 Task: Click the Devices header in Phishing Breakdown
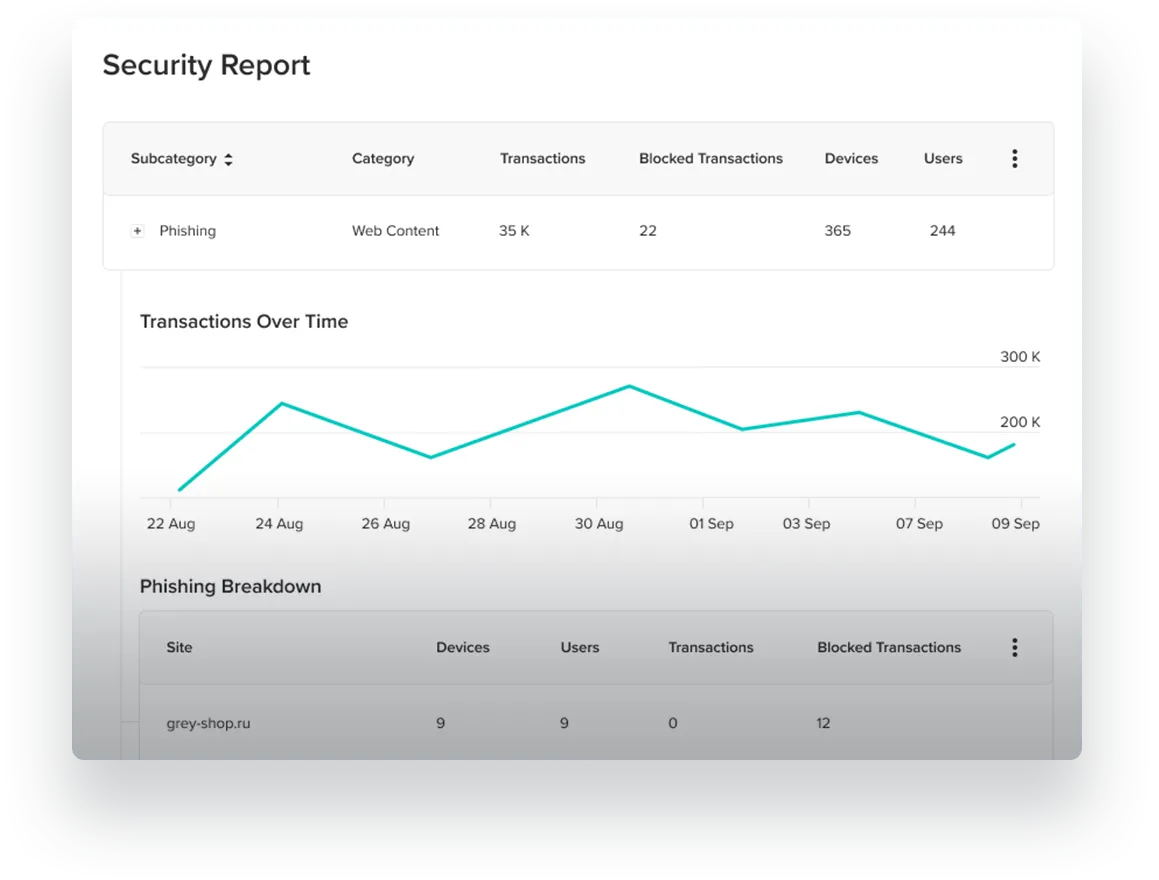(462, 647)
